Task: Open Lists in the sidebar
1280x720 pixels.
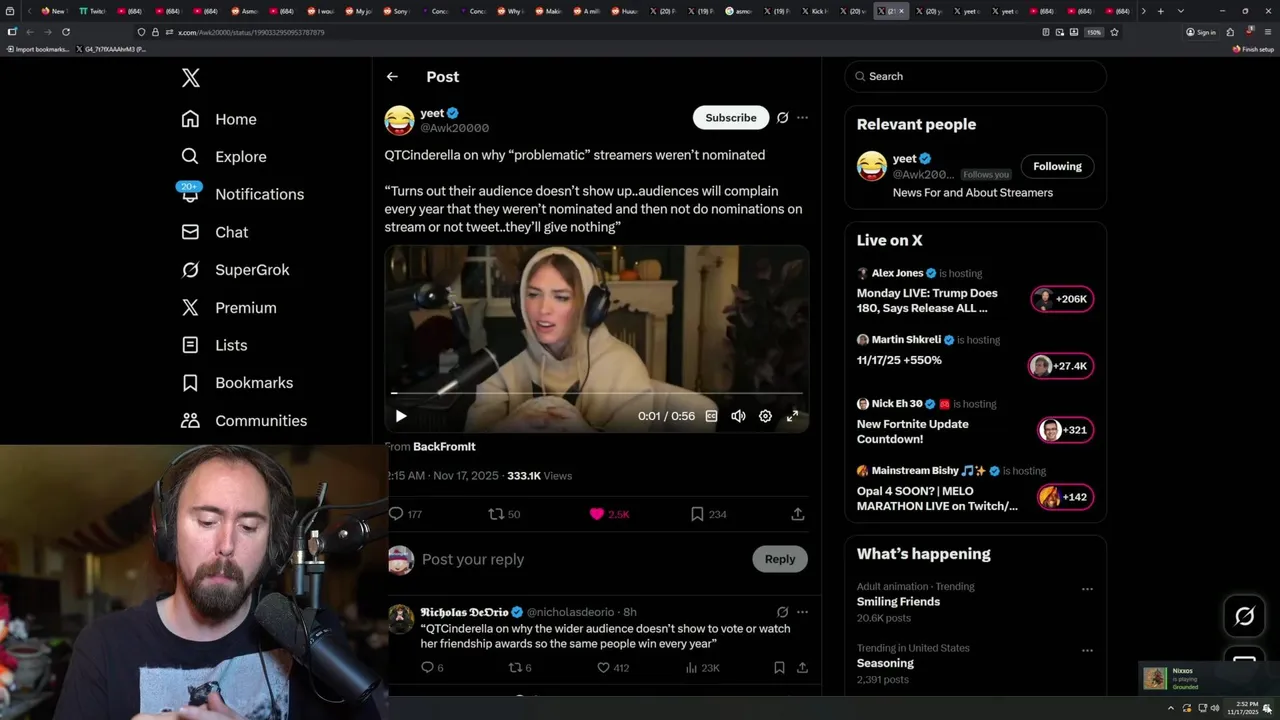Action: [x=214, y=345]
